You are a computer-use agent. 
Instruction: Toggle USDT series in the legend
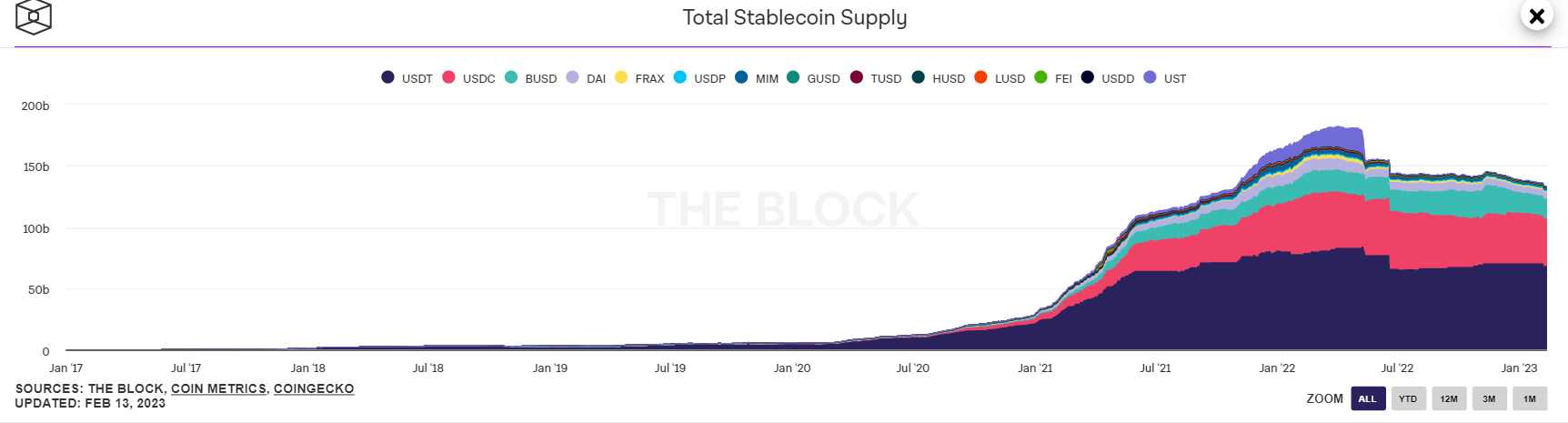pyautogui.click(x=407, y=78)
